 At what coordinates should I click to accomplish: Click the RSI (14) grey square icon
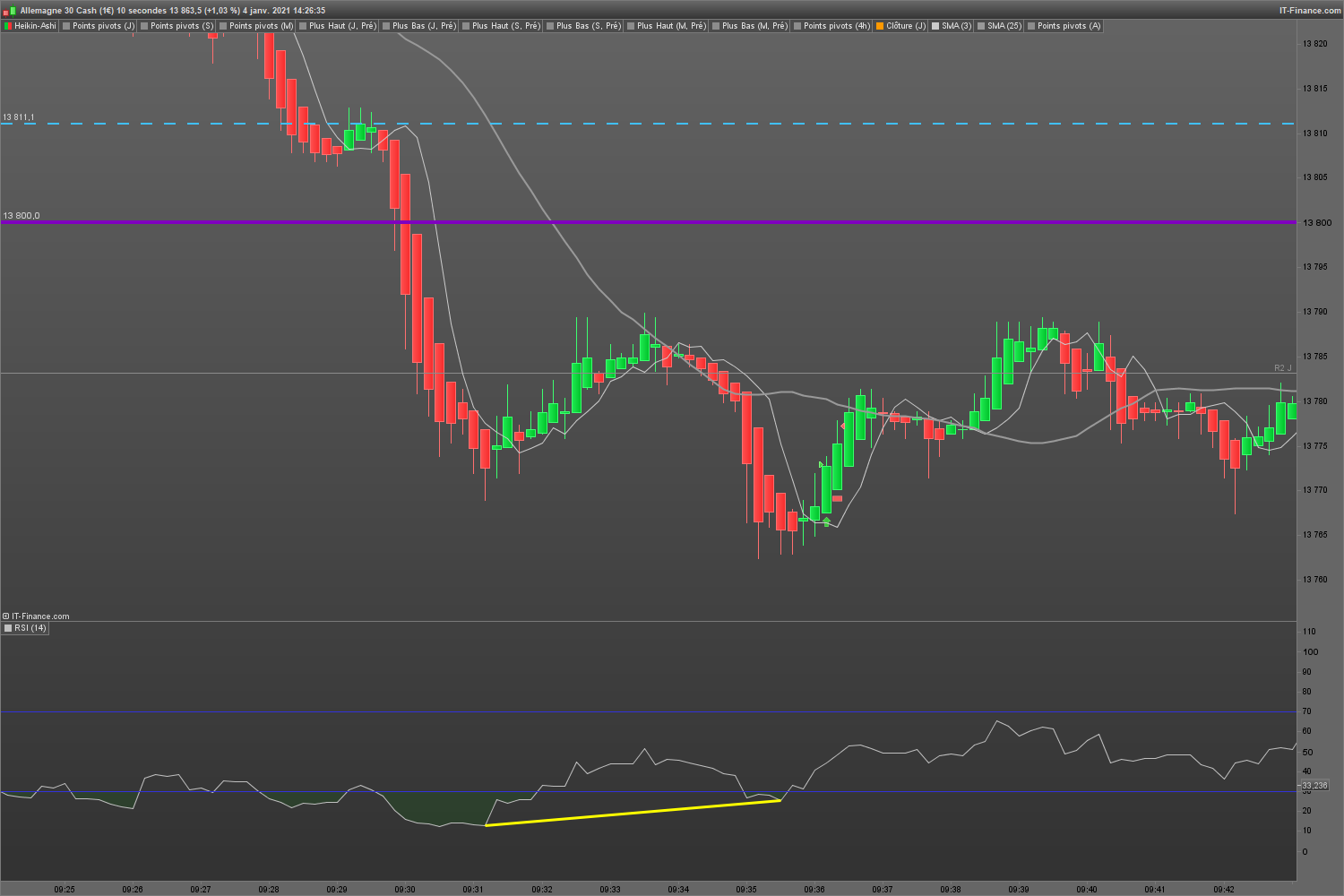tap(8, 628)
